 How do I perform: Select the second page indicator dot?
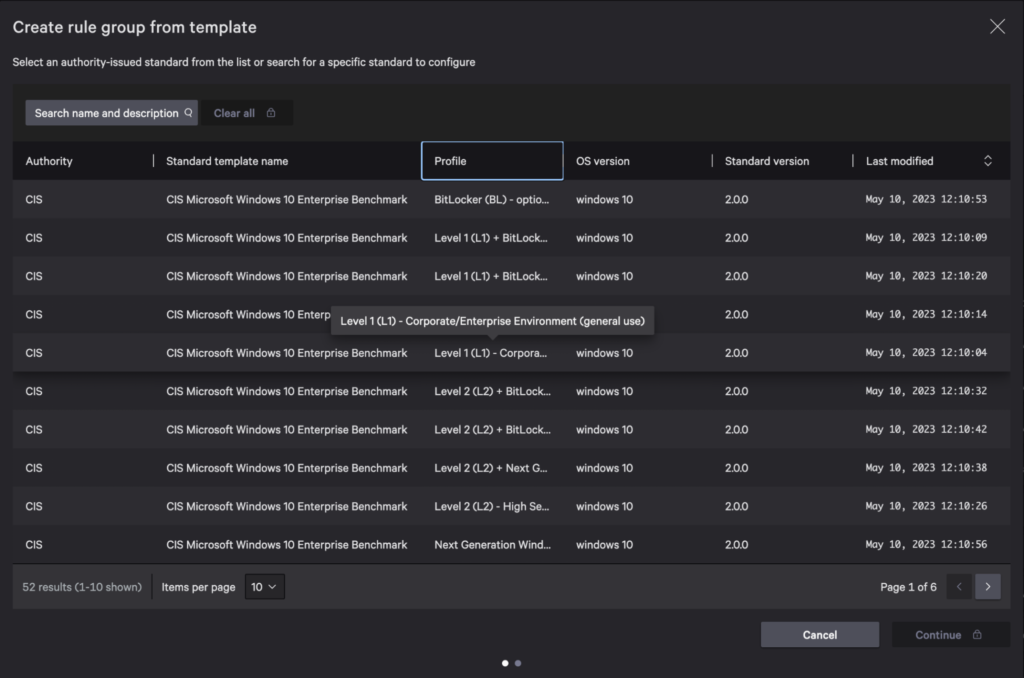518,662
